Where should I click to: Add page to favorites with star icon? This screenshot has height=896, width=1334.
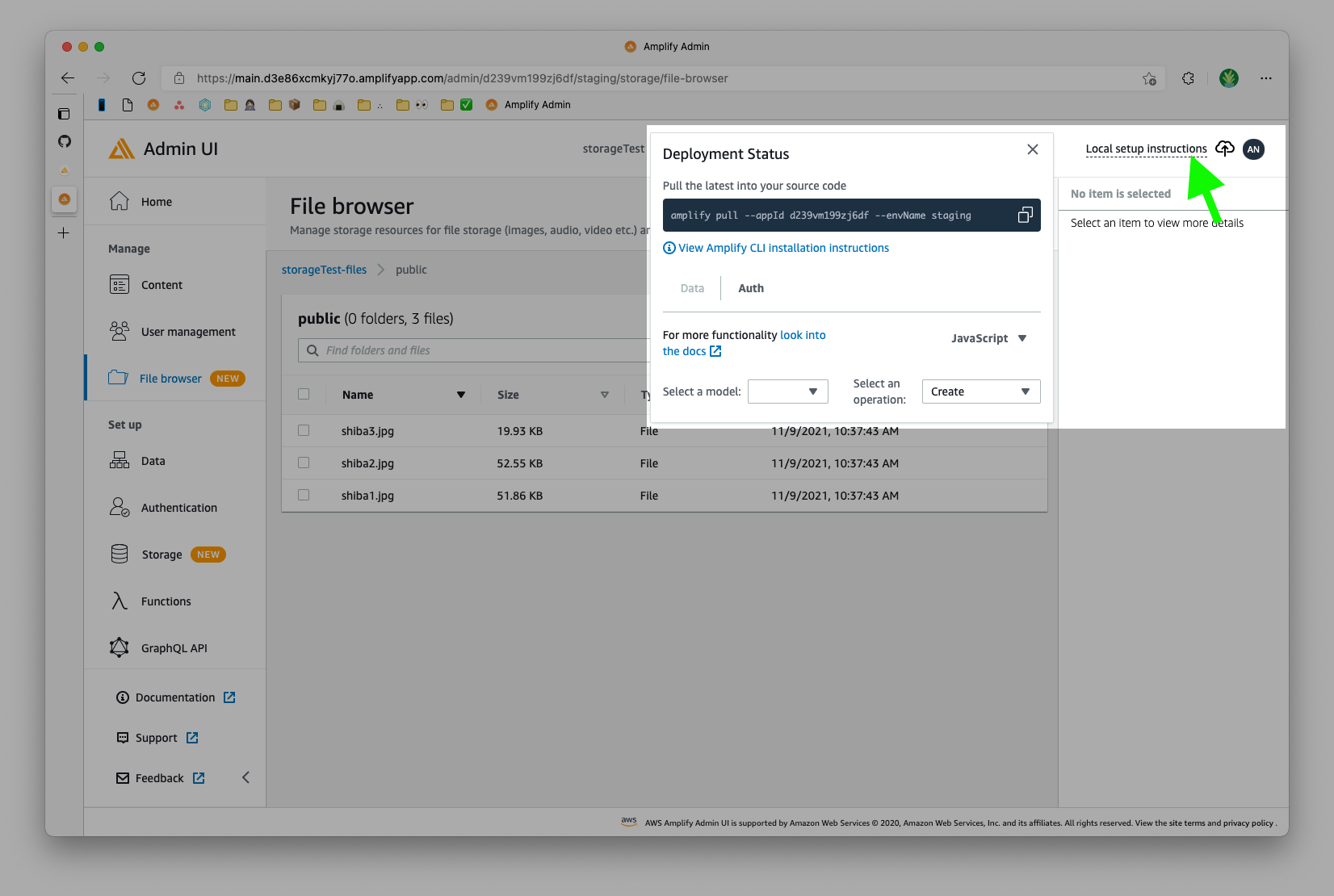click(1149, 78)
